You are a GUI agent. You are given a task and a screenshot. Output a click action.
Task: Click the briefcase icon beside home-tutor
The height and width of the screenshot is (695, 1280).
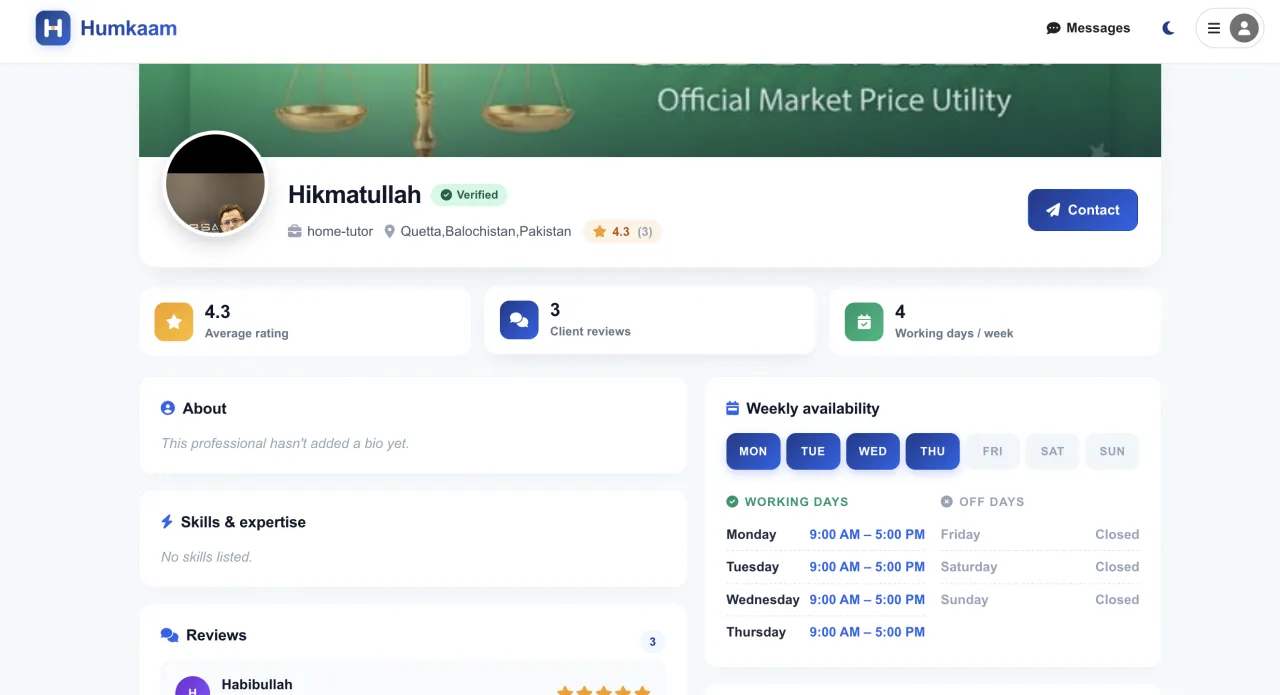coord(294,231)
